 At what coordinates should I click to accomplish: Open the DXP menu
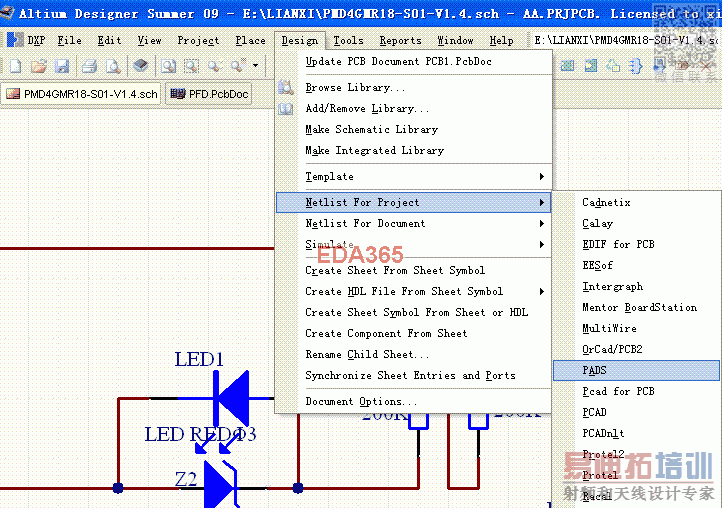pos(36,41)
